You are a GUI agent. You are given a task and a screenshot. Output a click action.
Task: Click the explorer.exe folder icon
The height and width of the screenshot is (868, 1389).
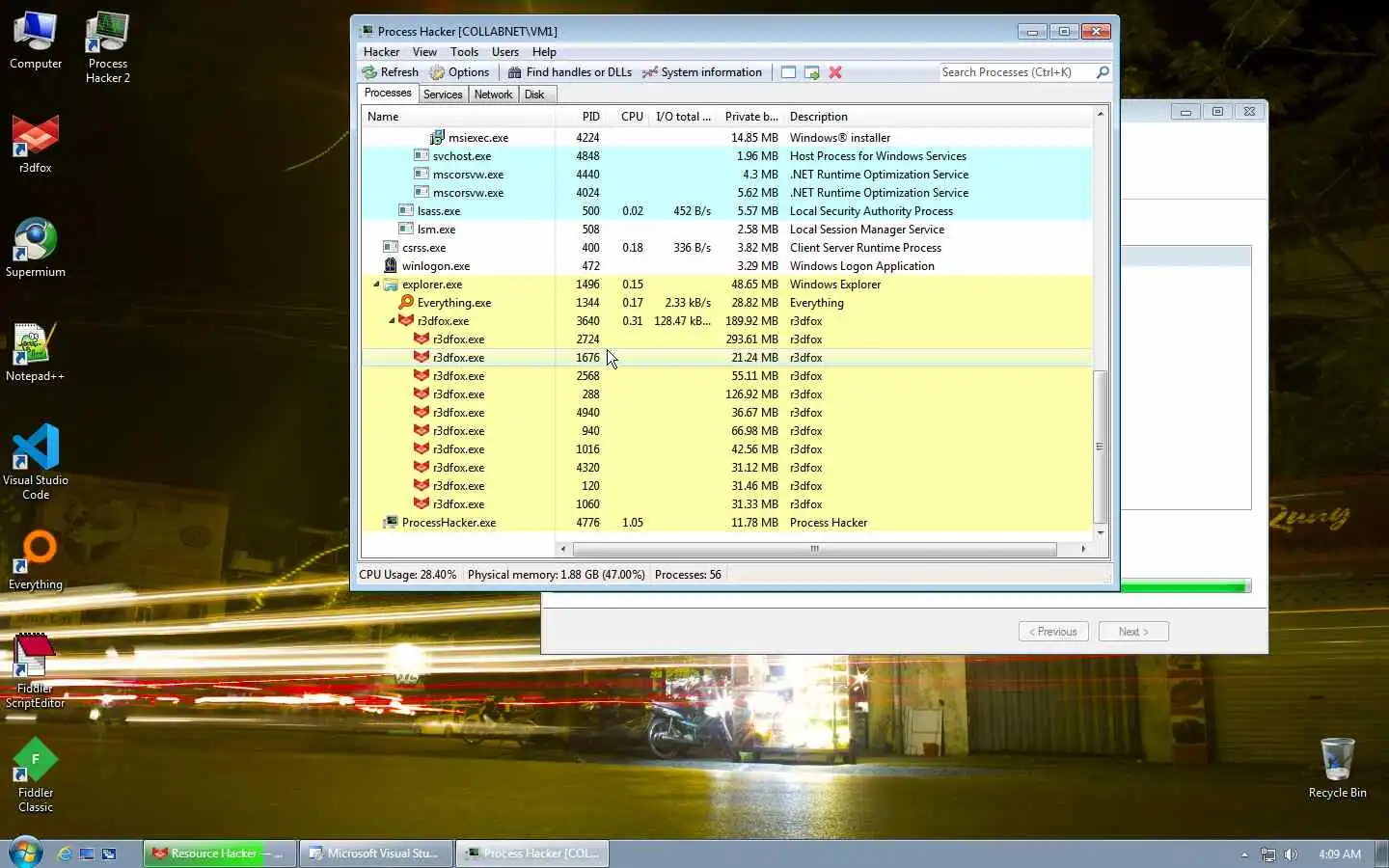pyautogui.click(x=391, y=285)
